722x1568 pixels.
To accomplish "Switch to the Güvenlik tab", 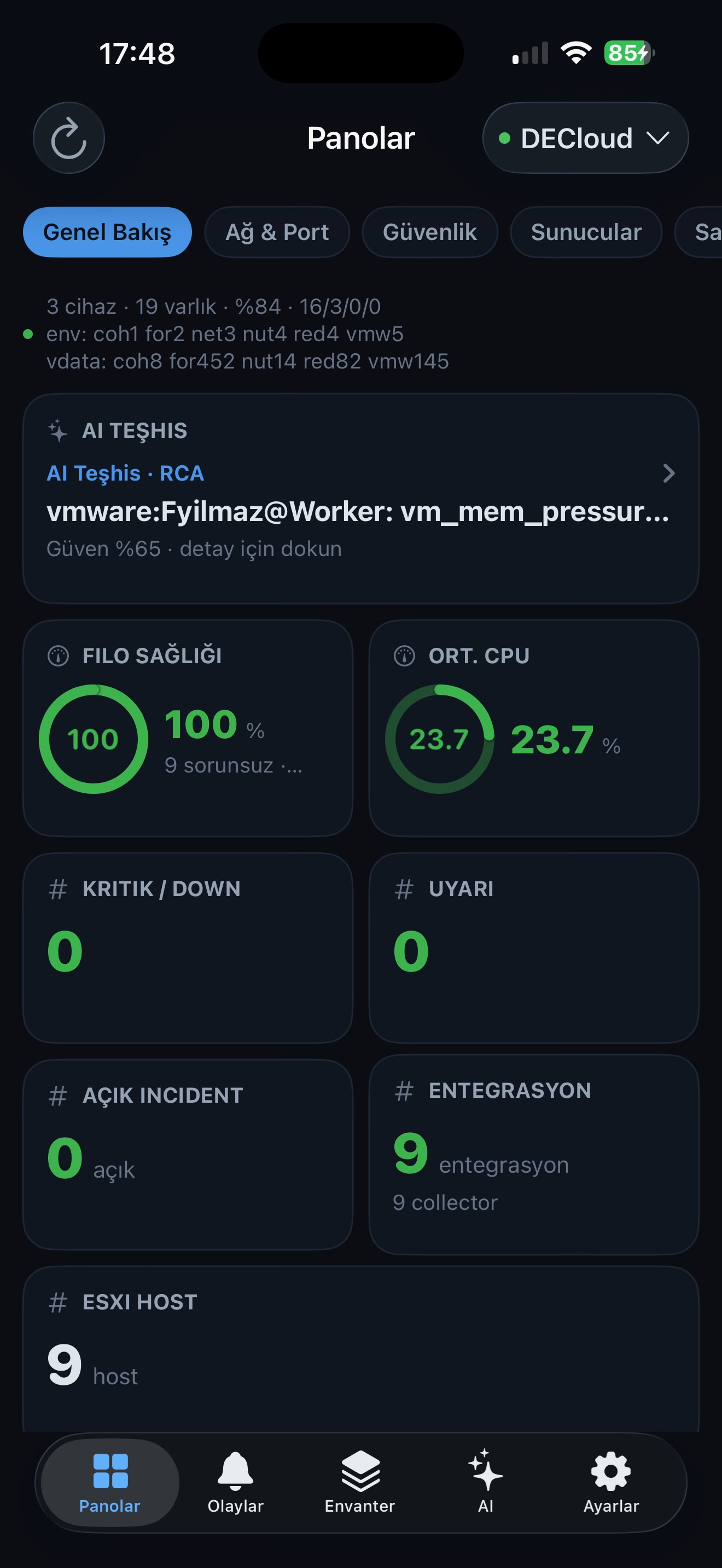I will [430, 232].
